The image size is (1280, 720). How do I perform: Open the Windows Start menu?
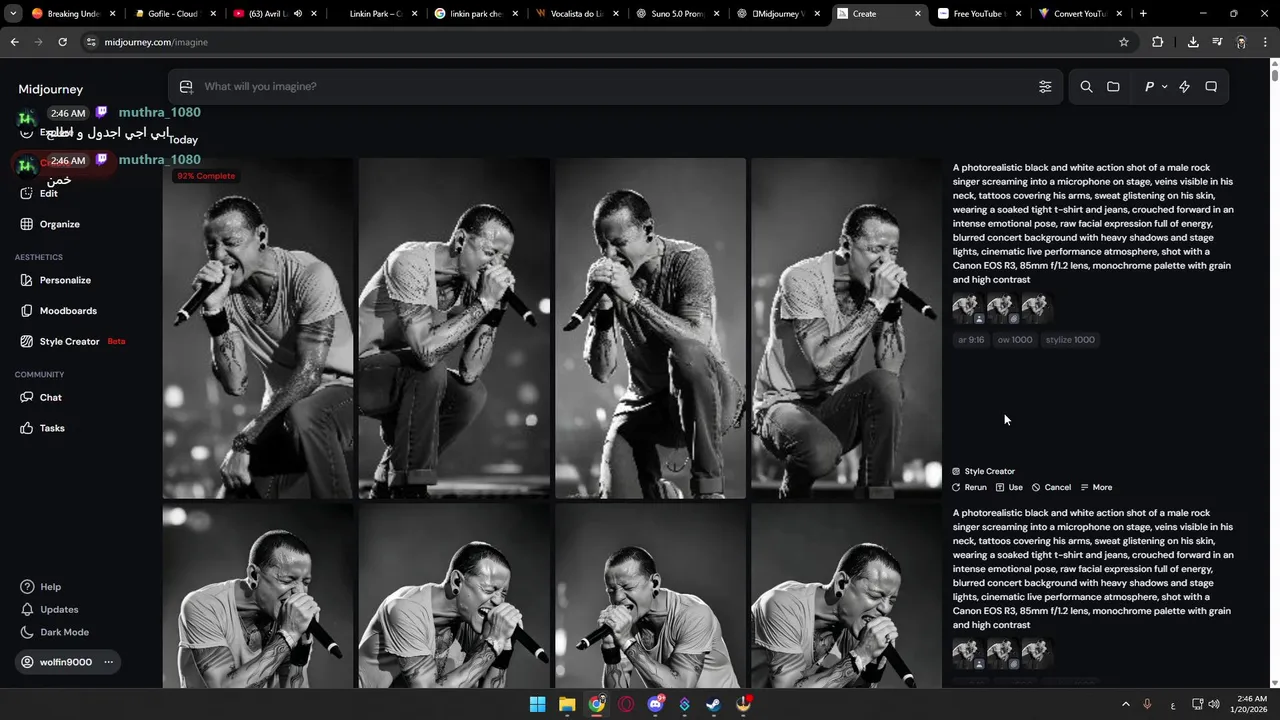pos(537,705)
